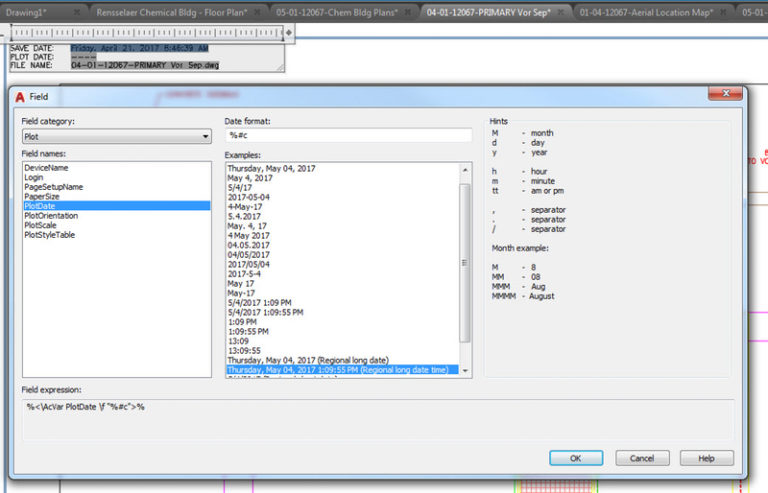Click the AutoCAD logo in the Field title bar

(x=20, y=96)
